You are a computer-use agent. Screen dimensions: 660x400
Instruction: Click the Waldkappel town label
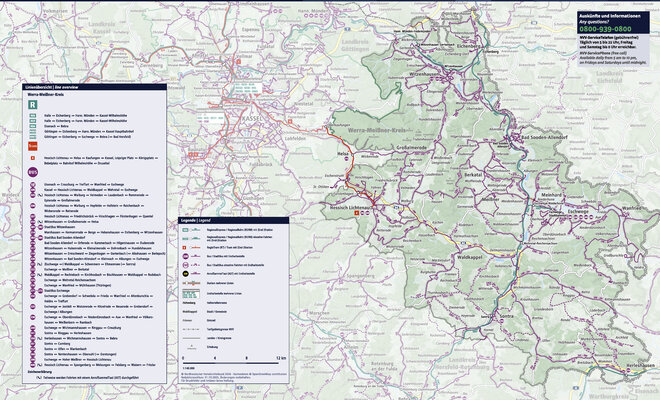point(470,257)
